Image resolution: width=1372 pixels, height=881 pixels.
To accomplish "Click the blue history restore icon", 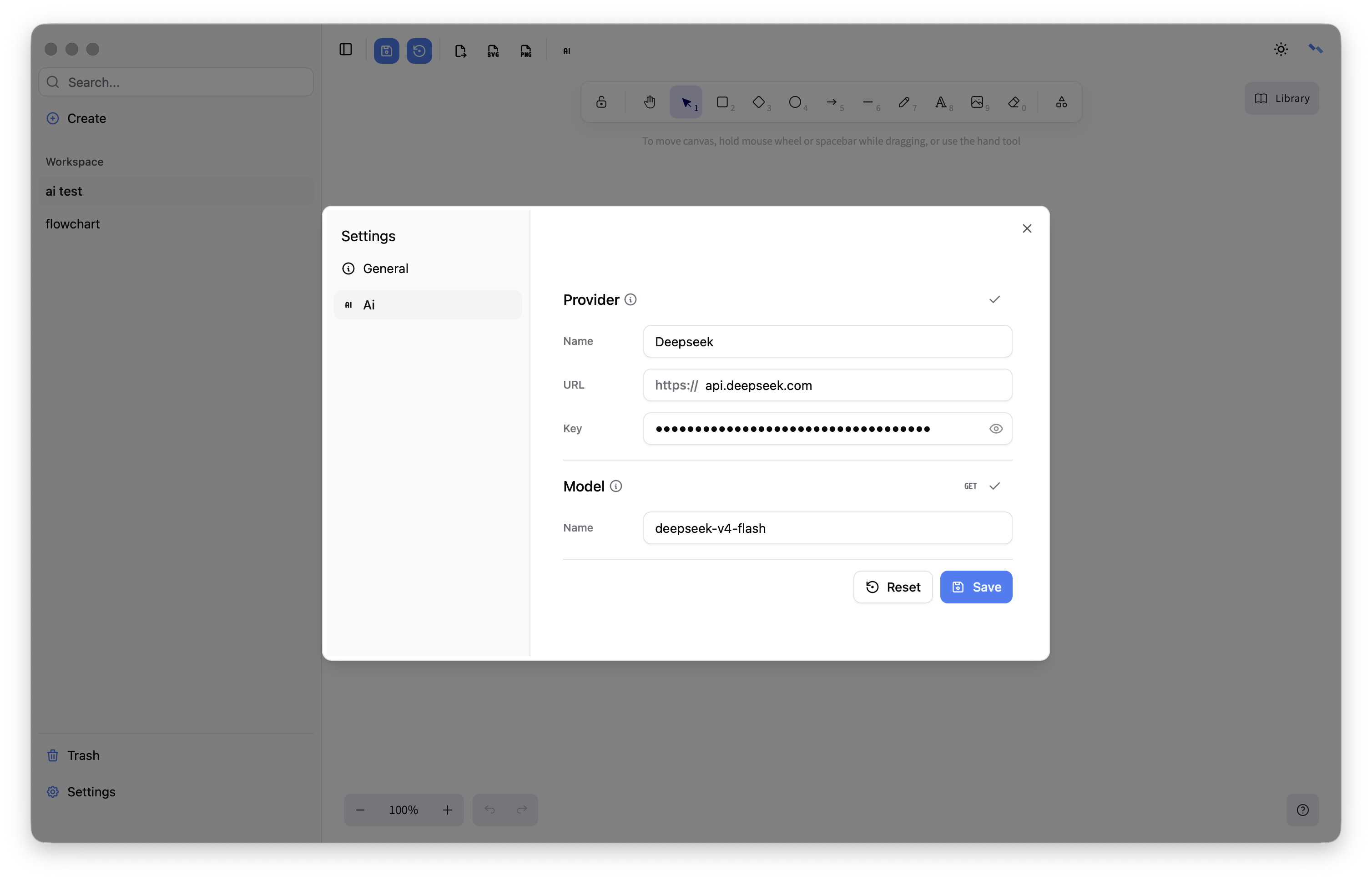I will tap(419, 51).
